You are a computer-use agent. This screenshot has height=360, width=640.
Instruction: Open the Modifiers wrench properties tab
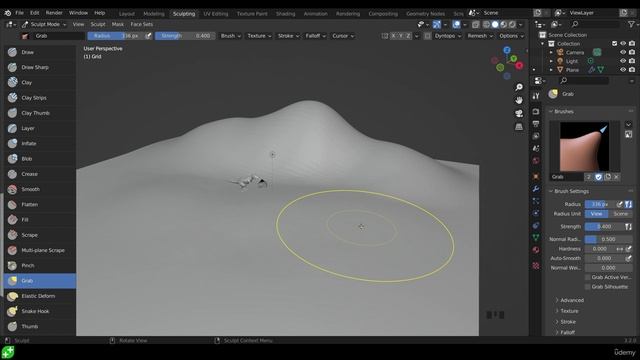pyautogui.click(x=536, y=189)
